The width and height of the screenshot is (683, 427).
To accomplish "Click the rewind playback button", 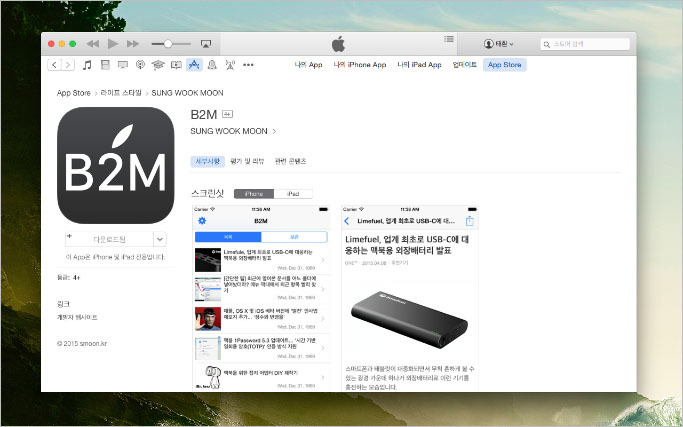I will pos(93,44).
